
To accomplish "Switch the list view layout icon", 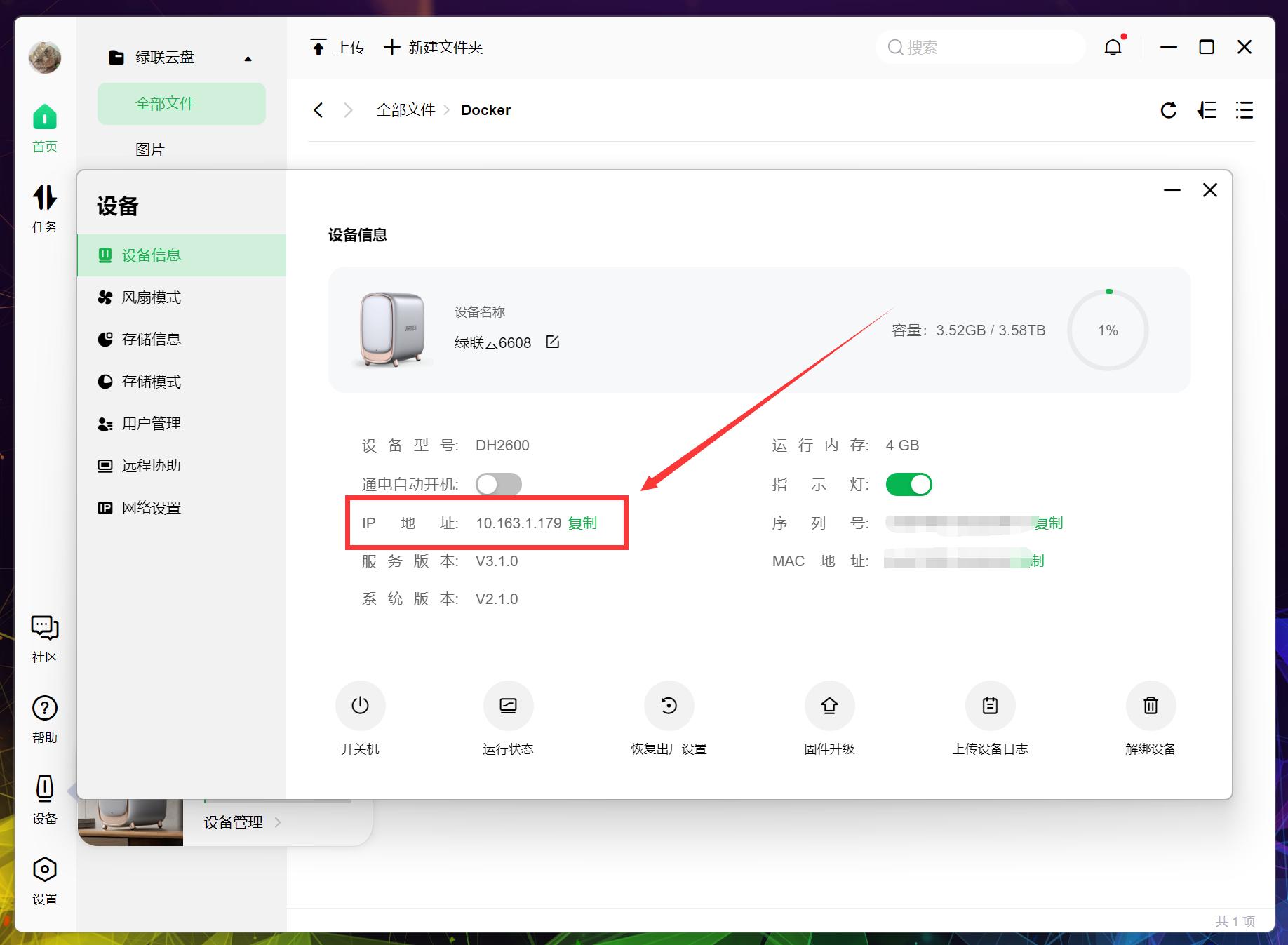I will [1244, 110].
